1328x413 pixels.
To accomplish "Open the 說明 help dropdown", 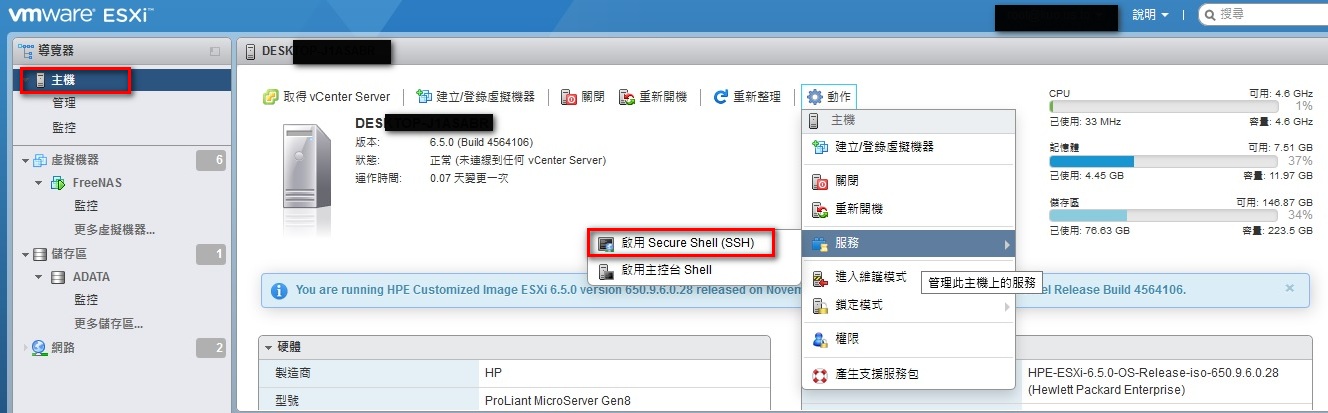I will 1150,15.
